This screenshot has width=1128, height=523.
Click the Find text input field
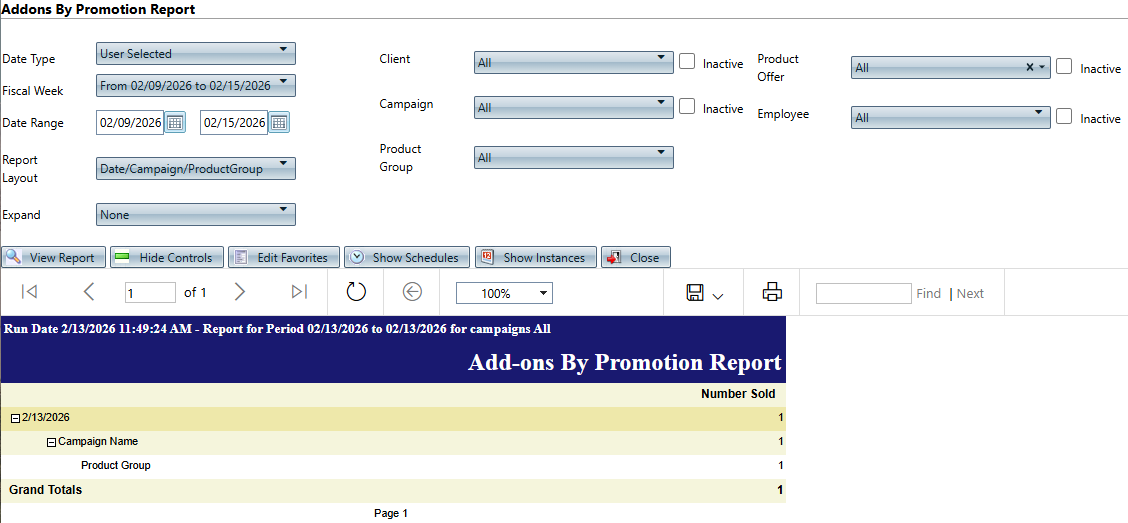(x=863, y=293)
